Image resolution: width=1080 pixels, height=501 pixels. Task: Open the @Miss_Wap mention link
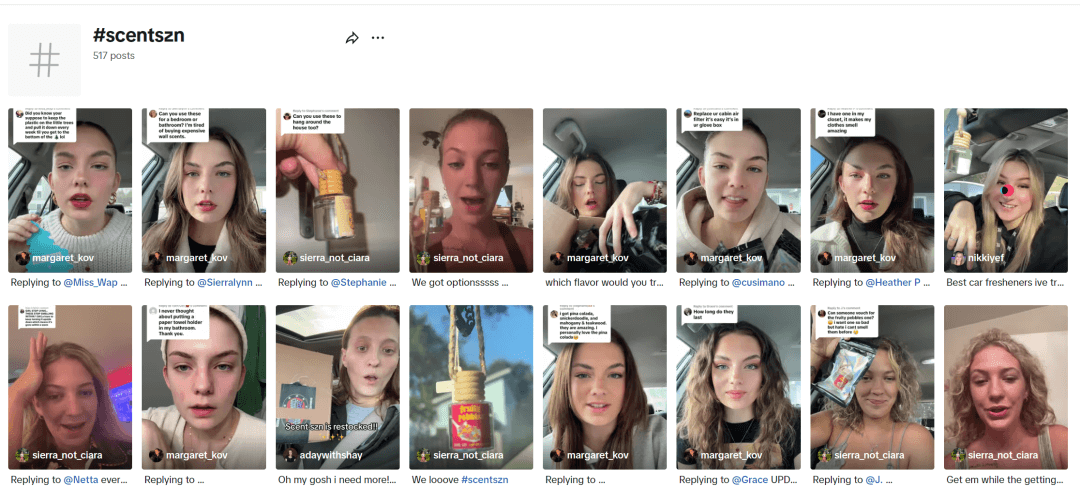click(97, 283)
